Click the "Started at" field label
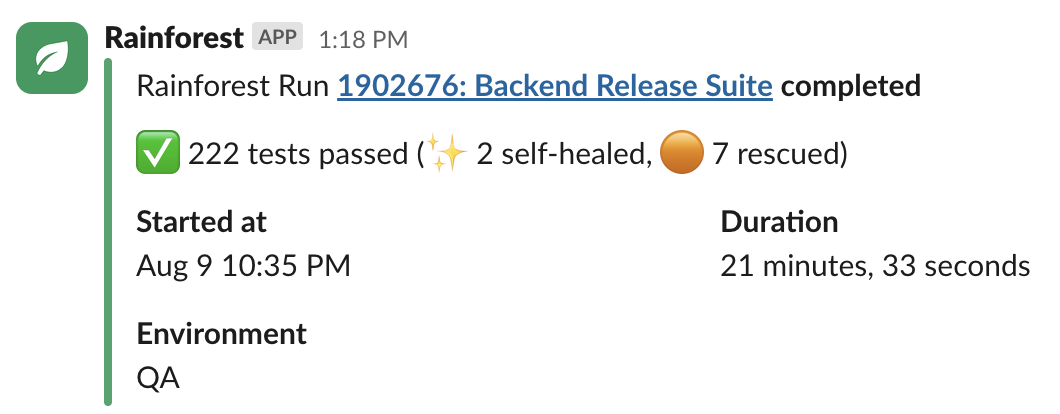 click(x=202, y=221)
